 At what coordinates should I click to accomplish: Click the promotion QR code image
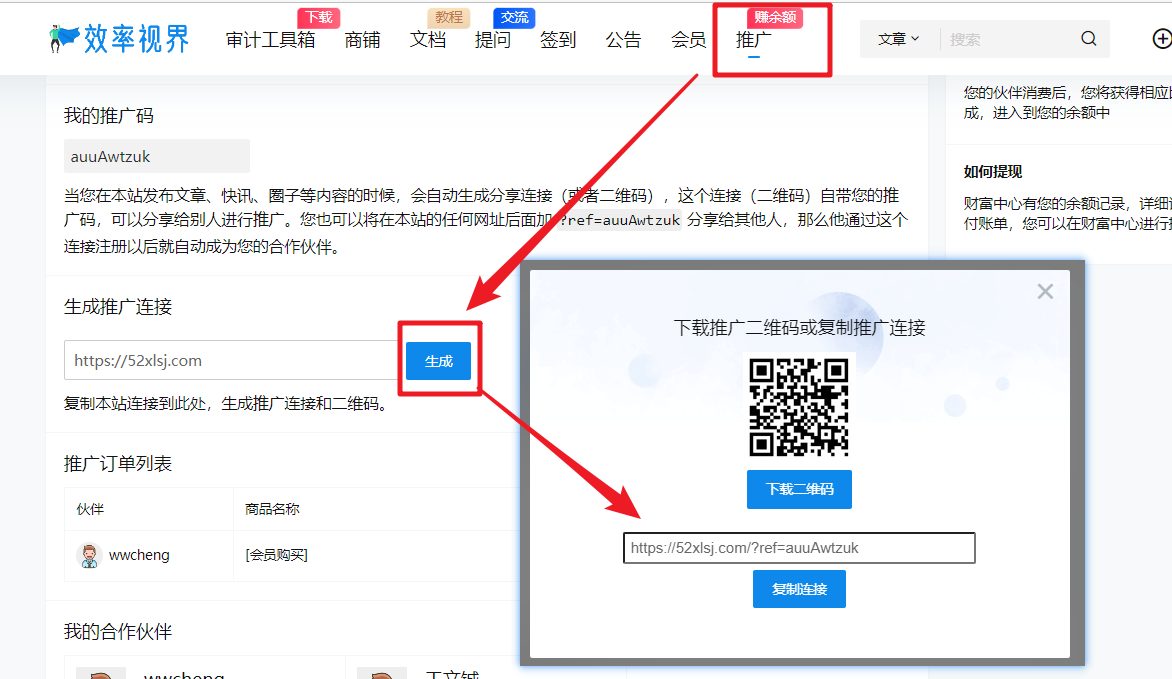(x=799, y=408)
